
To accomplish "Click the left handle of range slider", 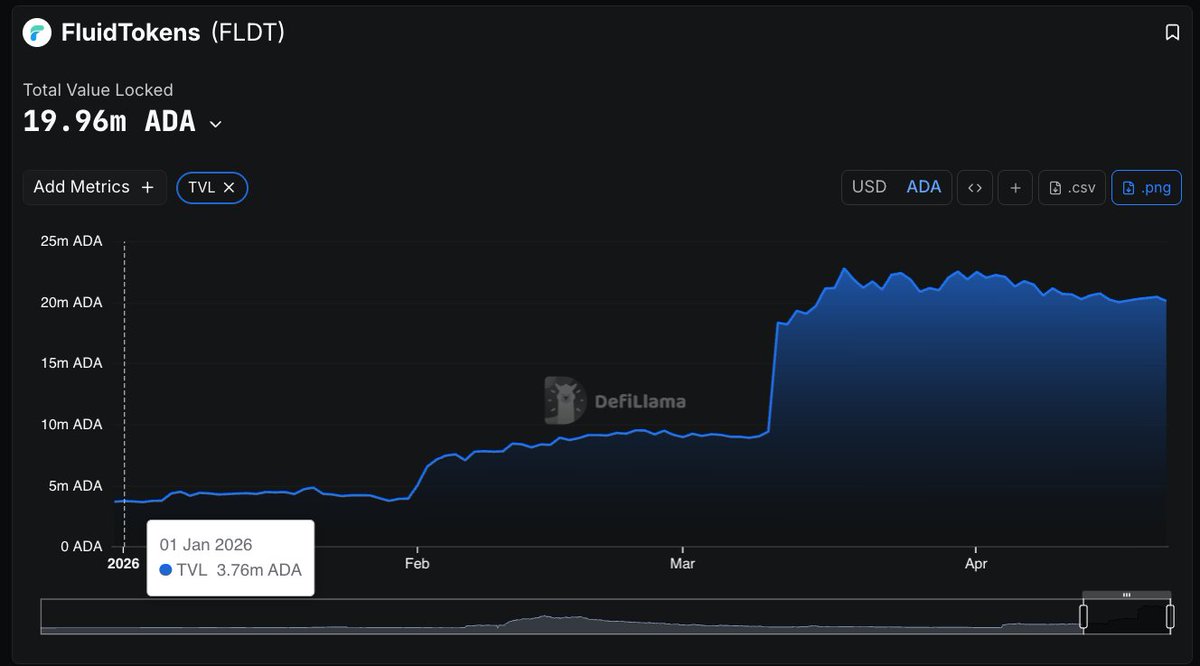I will tap(1083, 616).
